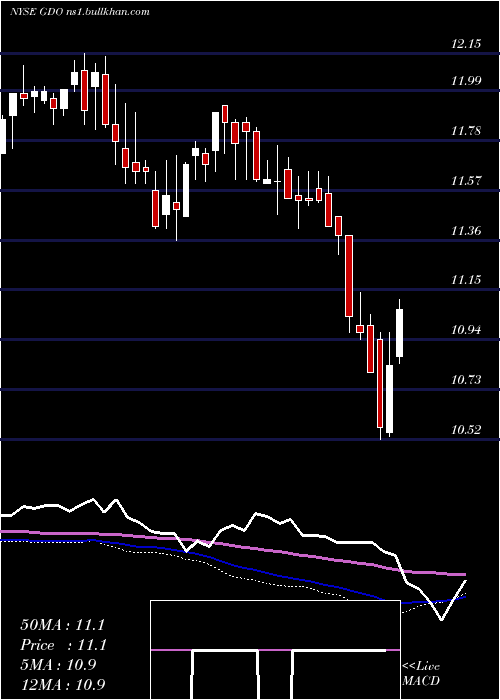Click the 11.99 price axis label
The width and height of the screenshot is (500, 700).
[x=466, y=81]
